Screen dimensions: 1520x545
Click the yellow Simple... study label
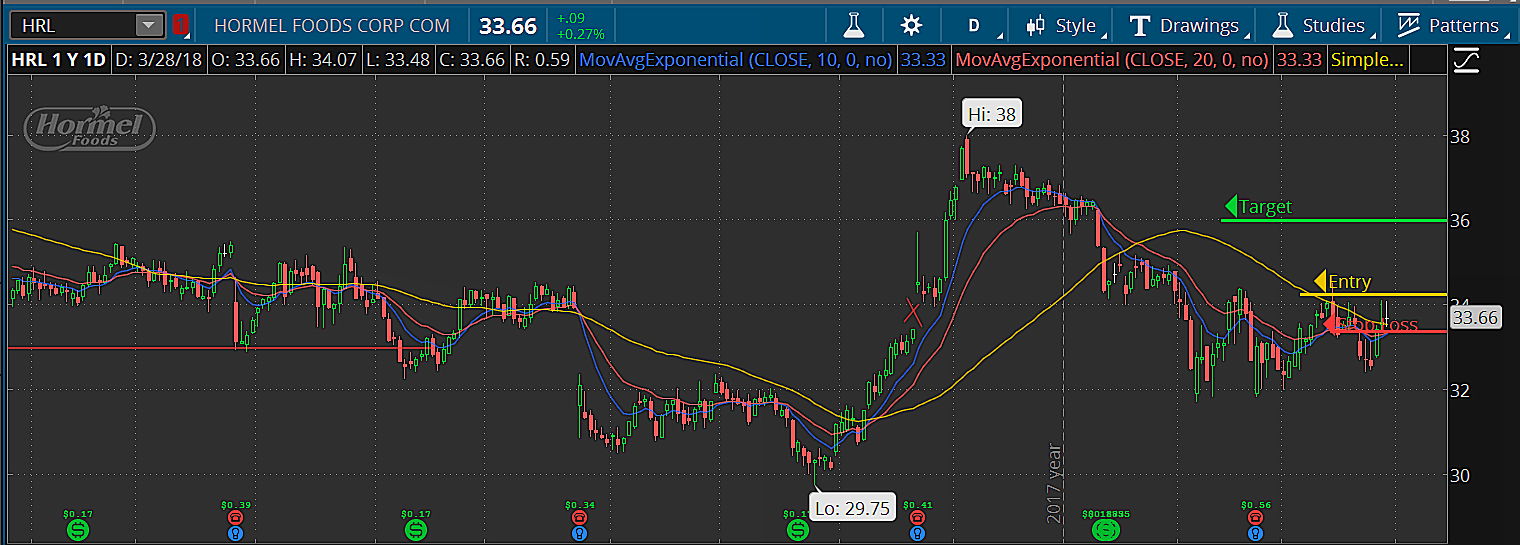pyautogui.click(x=1367, y=61)
